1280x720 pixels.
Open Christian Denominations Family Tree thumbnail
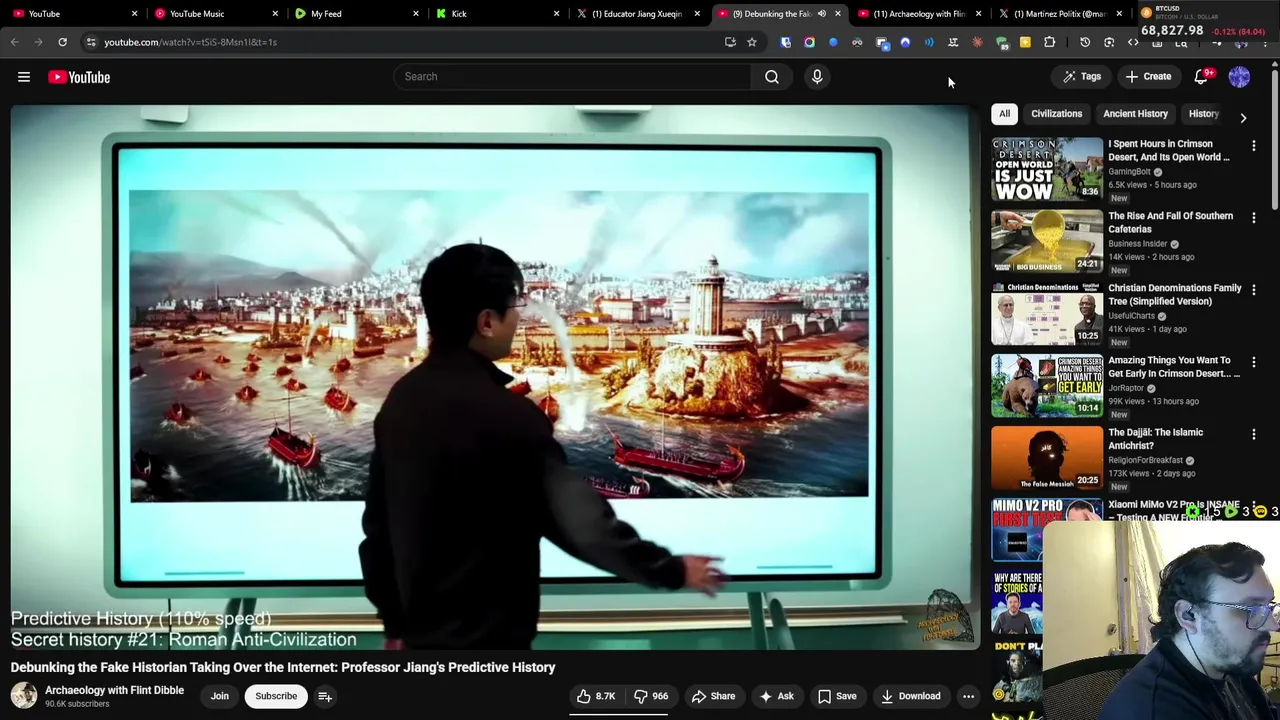(1047, 312)
